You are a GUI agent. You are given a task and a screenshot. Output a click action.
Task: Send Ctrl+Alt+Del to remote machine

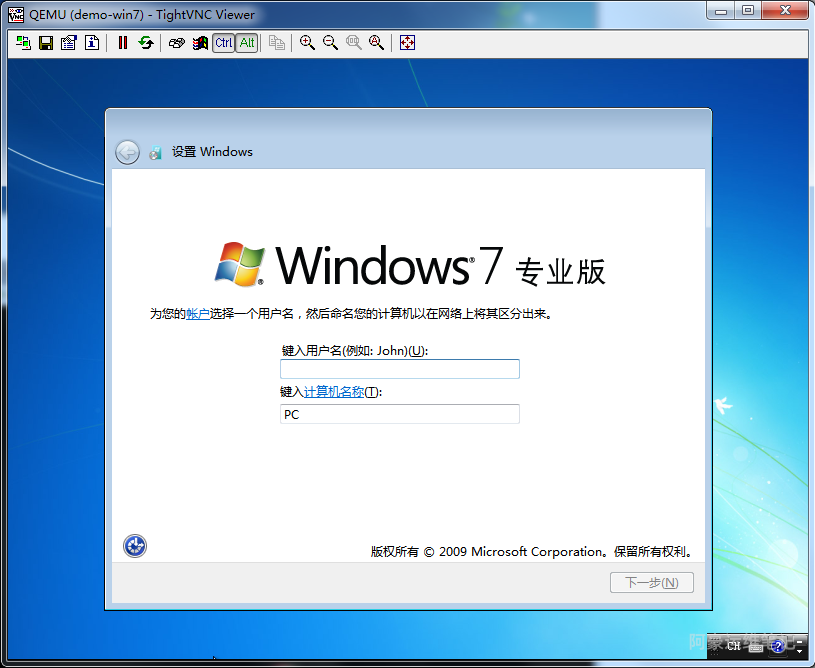pyautogui.click(x=177, y=43)
